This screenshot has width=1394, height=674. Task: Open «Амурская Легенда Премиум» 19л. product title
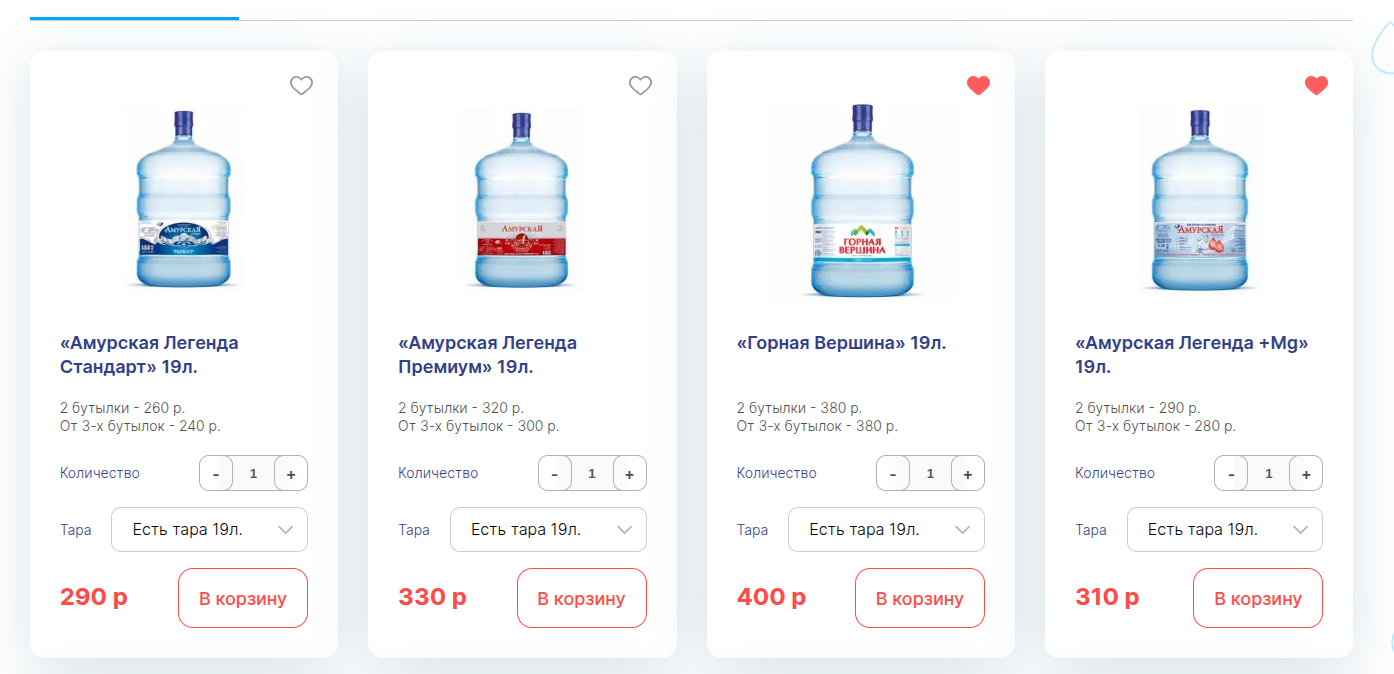click(x=487, y=355)
